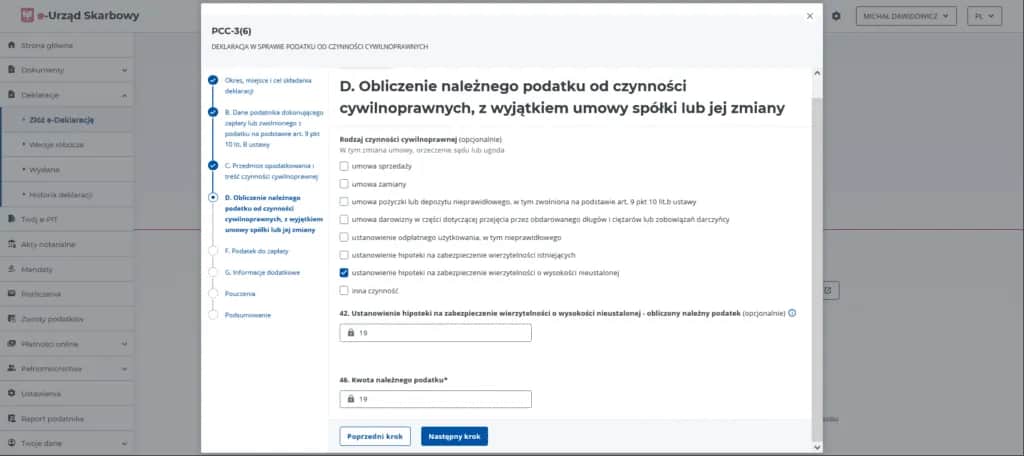Click scrollbar down arrow in dialog
Image resolution: width=1024 pixels, height=456 pixels.
tap(817, 448)
